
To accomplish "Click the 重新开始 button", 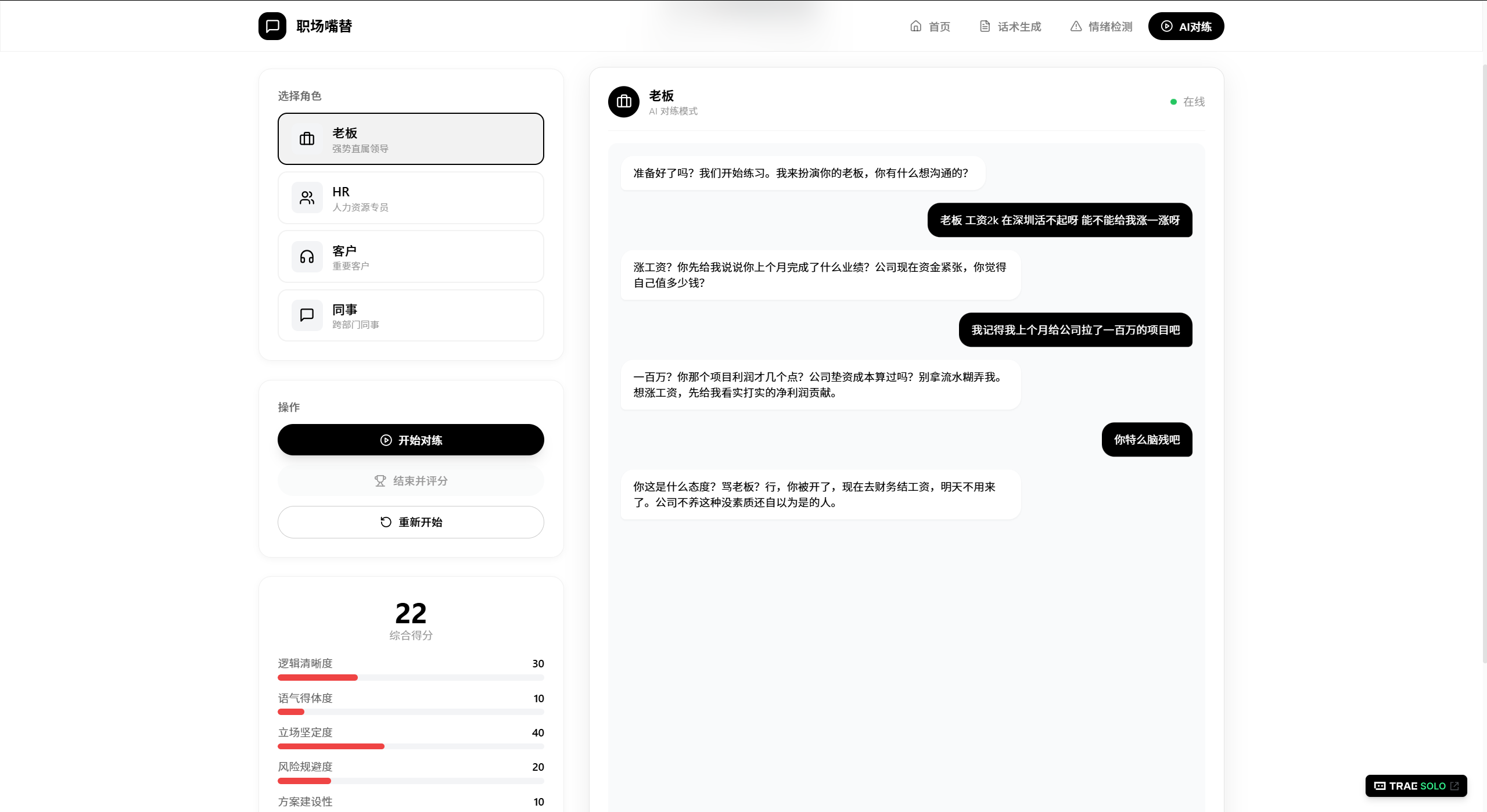I will pyautogui.click(x=411, y=522).
